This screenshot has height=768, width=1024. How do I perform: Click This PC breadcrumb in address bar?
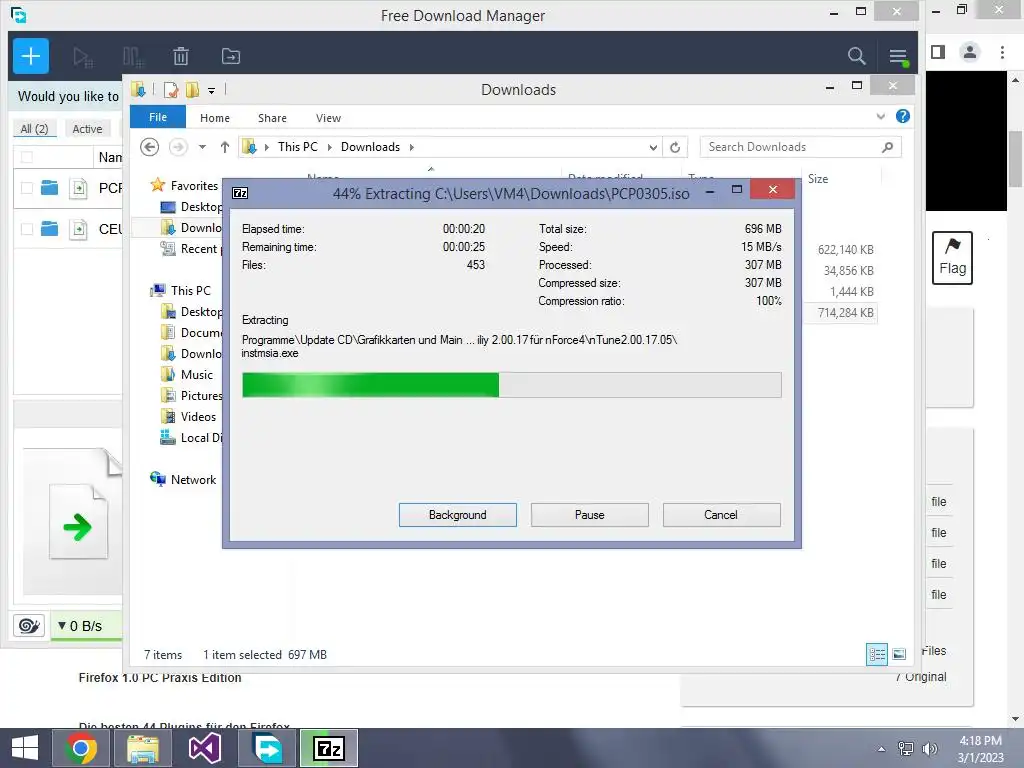[298, 147]
